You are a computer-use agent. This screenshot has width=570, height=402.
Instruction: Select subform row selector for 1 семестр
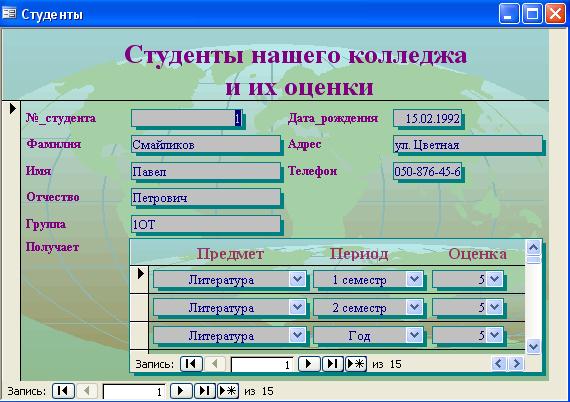pos(140,280)
